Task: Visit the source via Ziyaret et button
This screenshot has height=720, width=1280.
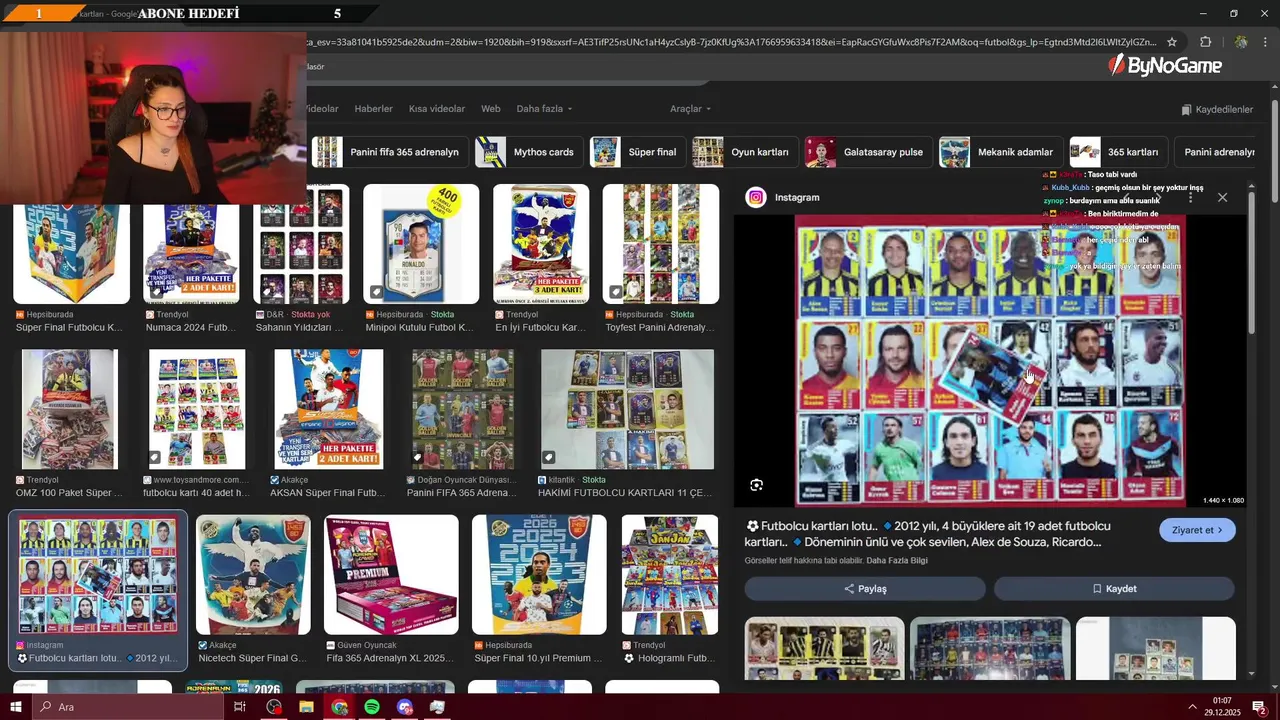Action: [1197, 530]
